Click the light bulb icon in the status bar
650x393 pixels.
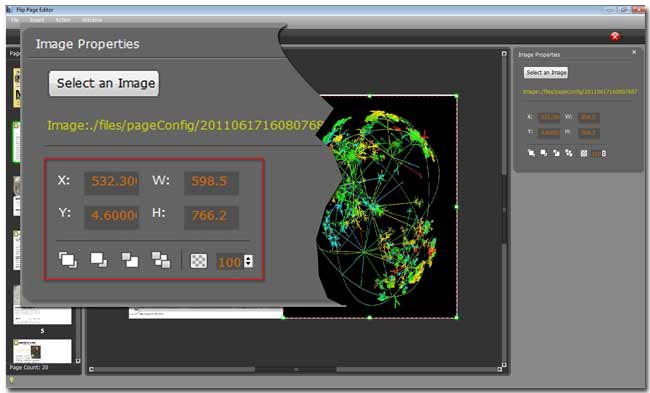(12, 380)
